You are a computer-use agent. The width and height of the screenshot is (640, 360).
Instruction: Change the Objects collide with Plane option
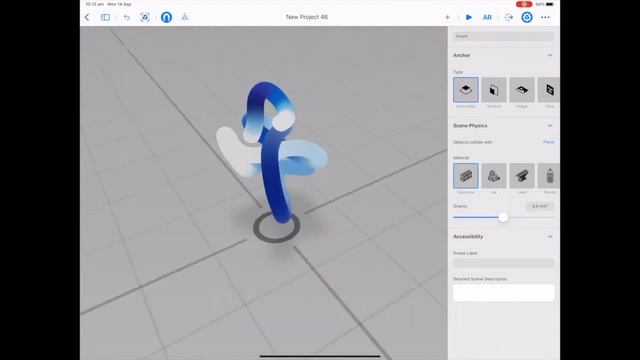pyautogui.click(x=549, y=142)
